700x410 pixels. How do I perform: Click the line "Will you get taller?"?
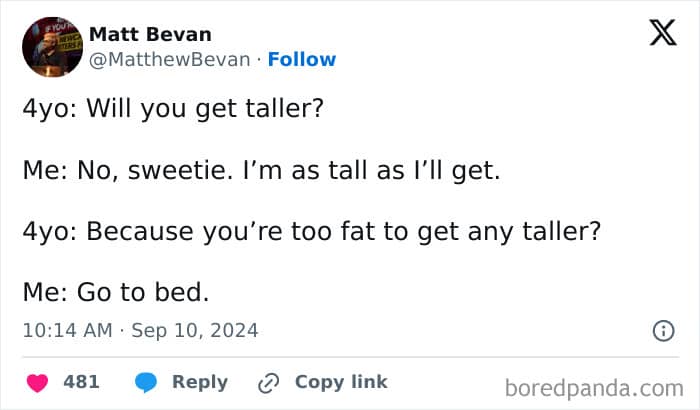coord(204,108)
